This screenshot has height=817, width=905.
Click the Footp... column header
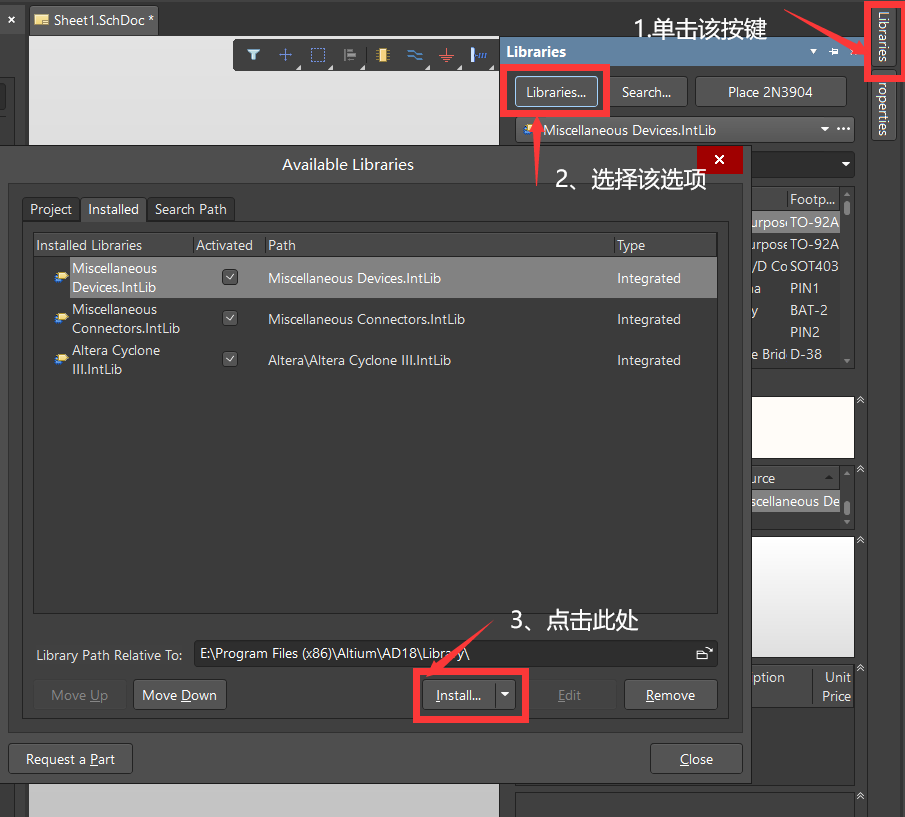pos(813,199)
